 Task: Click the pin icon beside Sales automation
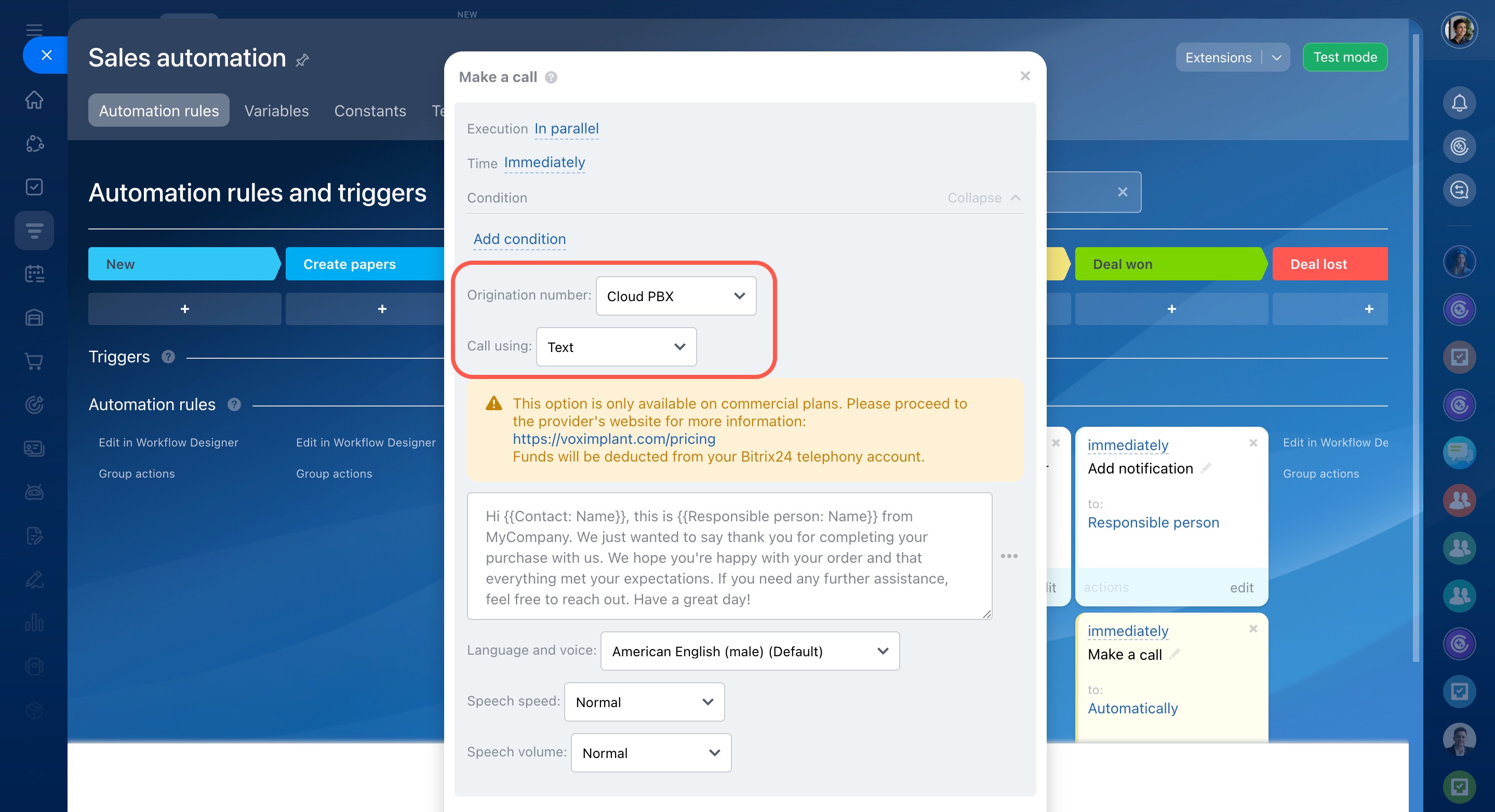302,60
